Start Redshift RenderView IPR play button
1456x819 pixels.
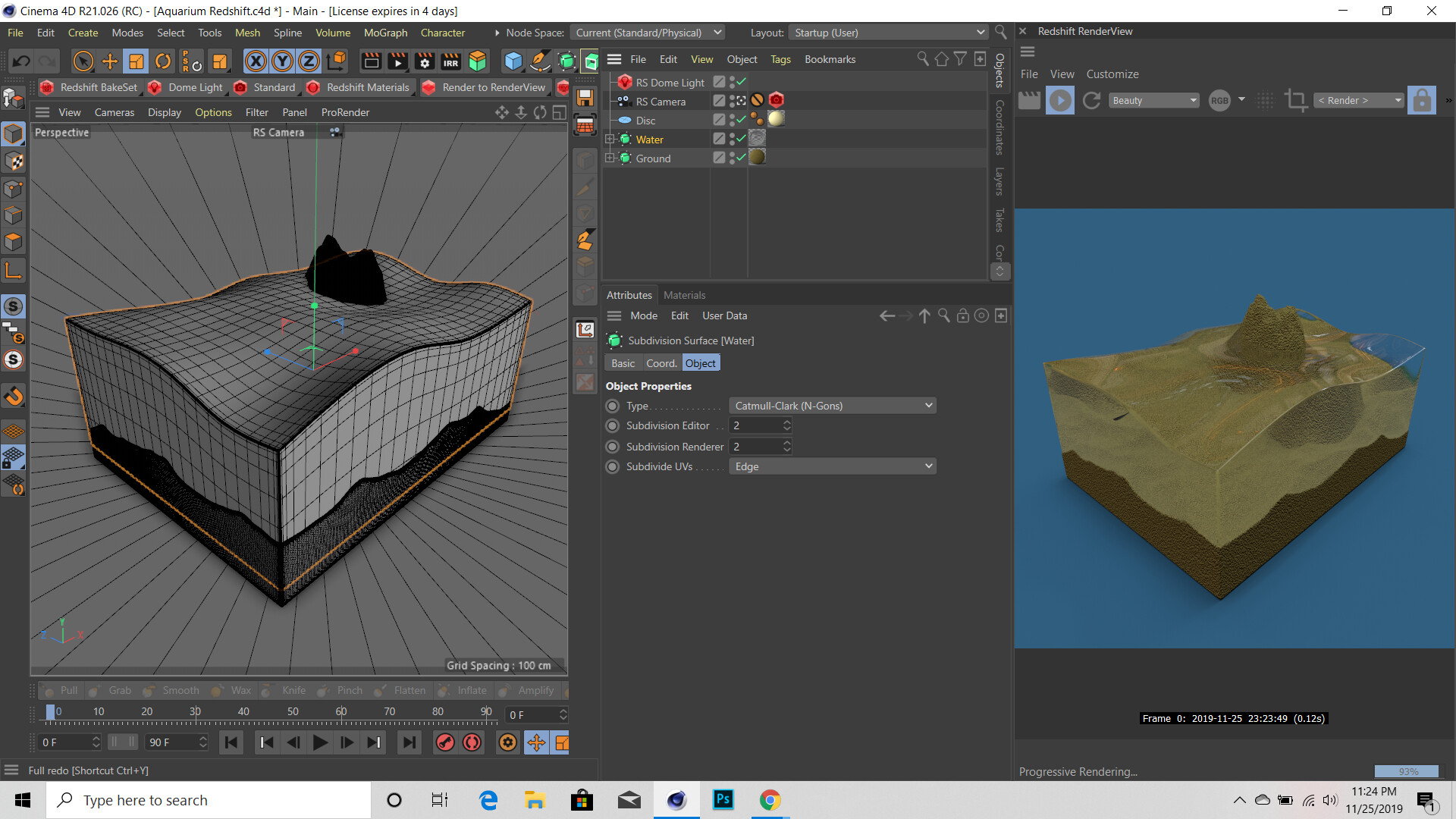(x=1060, y=100)
